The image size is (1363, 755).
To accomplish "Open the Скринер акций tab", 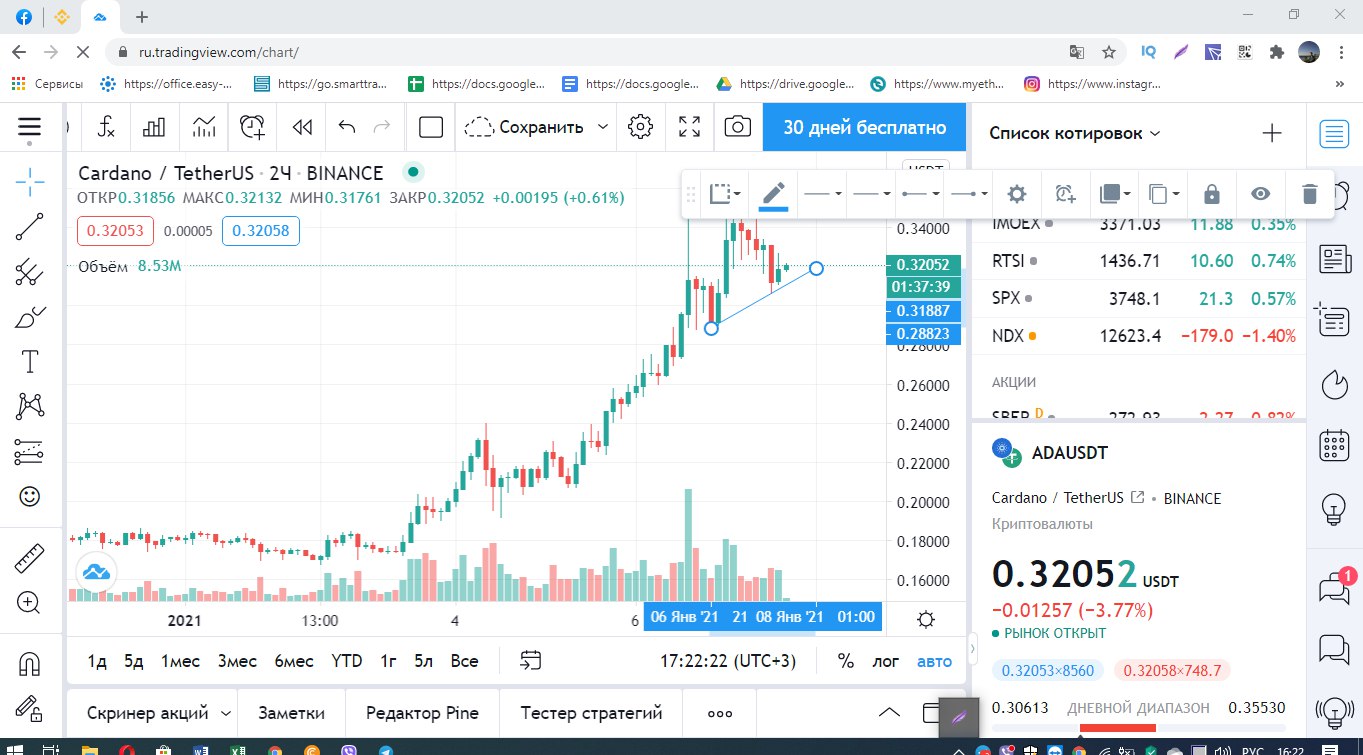I will pos(159,713).
